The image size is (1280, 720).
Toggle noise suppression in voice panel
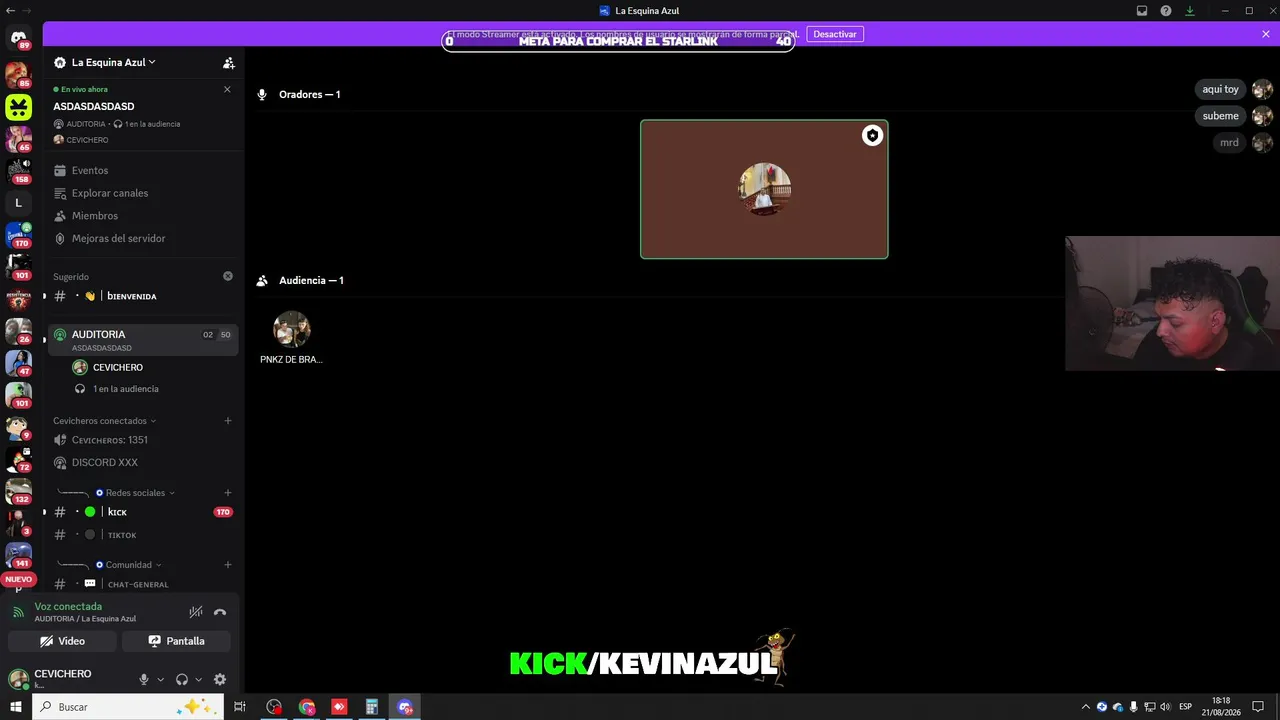(196, 612)
